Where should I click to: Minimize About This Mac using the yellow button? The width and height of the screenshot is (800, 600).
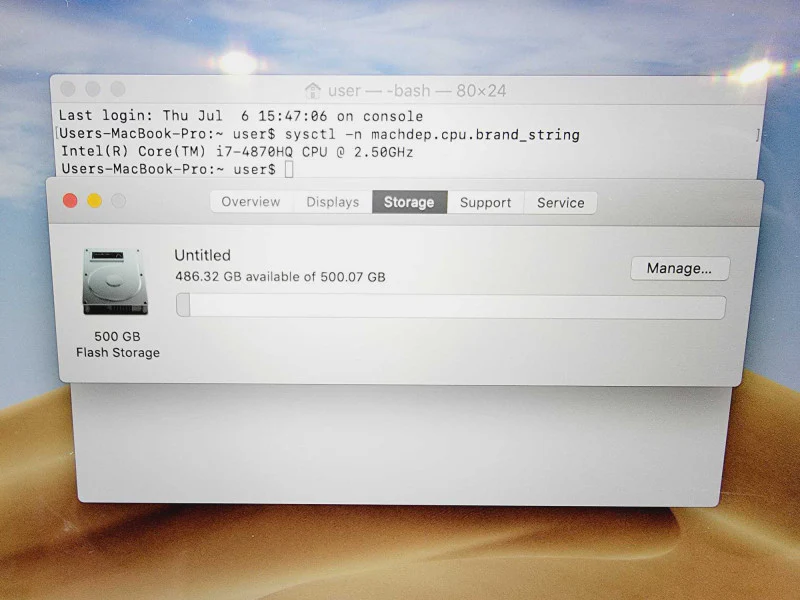point(94,201)
